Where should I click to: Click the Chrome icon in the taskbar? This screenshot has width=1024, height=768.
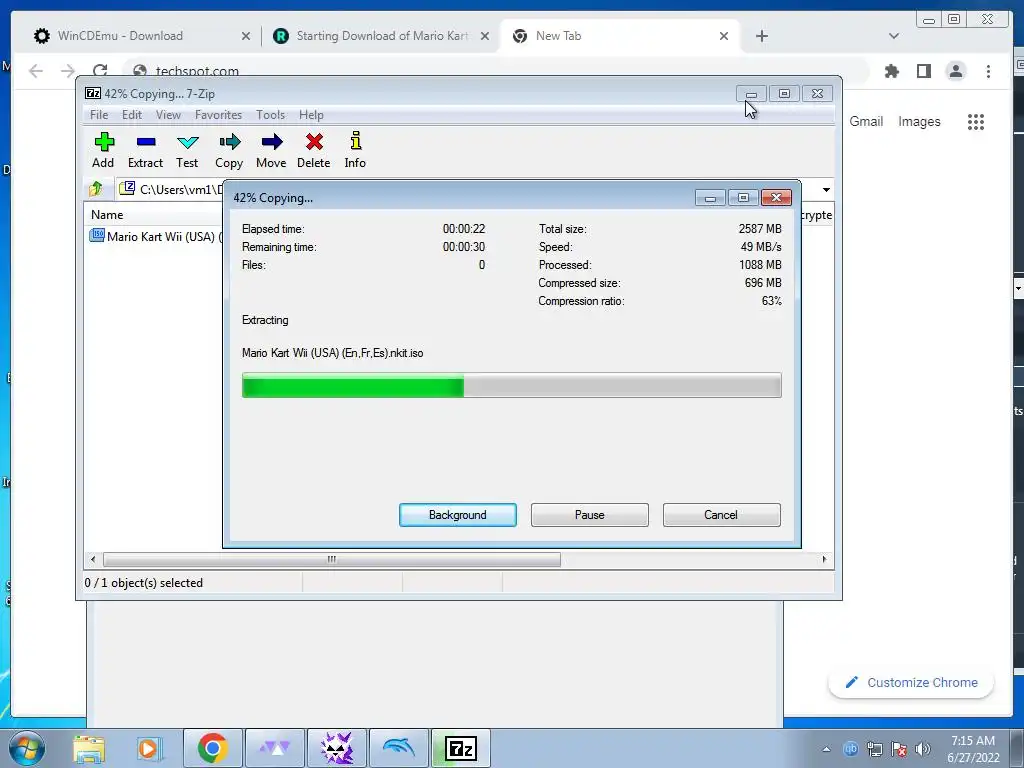point(212,748)
